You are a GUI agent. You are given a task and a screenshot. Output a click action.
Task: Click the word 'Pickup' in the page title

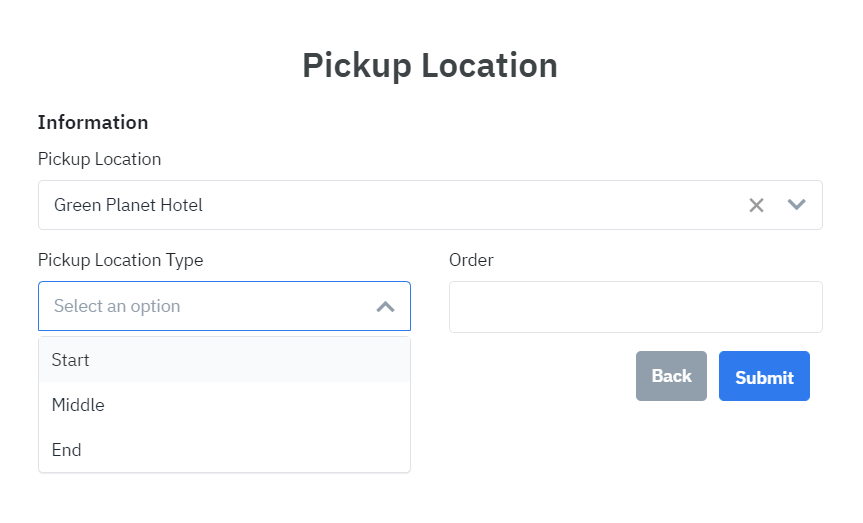(x=356, y=65)
